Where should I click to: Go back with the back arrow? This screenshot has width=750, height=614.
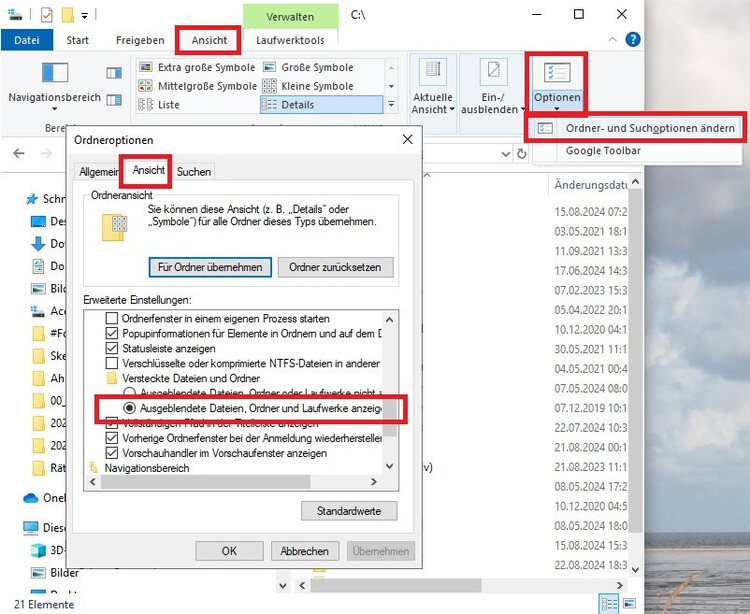tap(19, 154)
